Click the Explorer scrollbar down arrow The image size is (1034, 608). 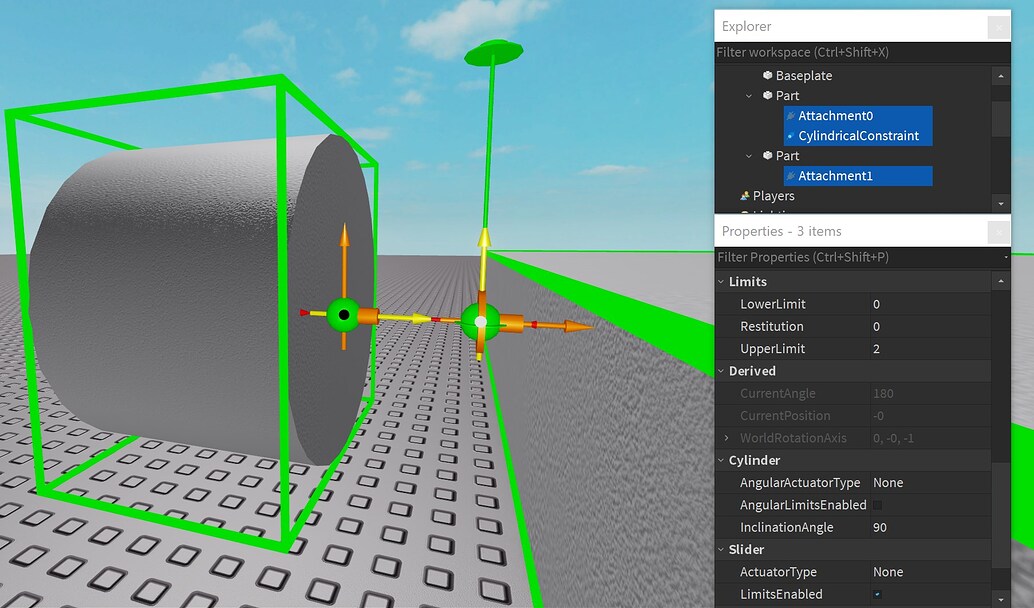[1001, 204]
